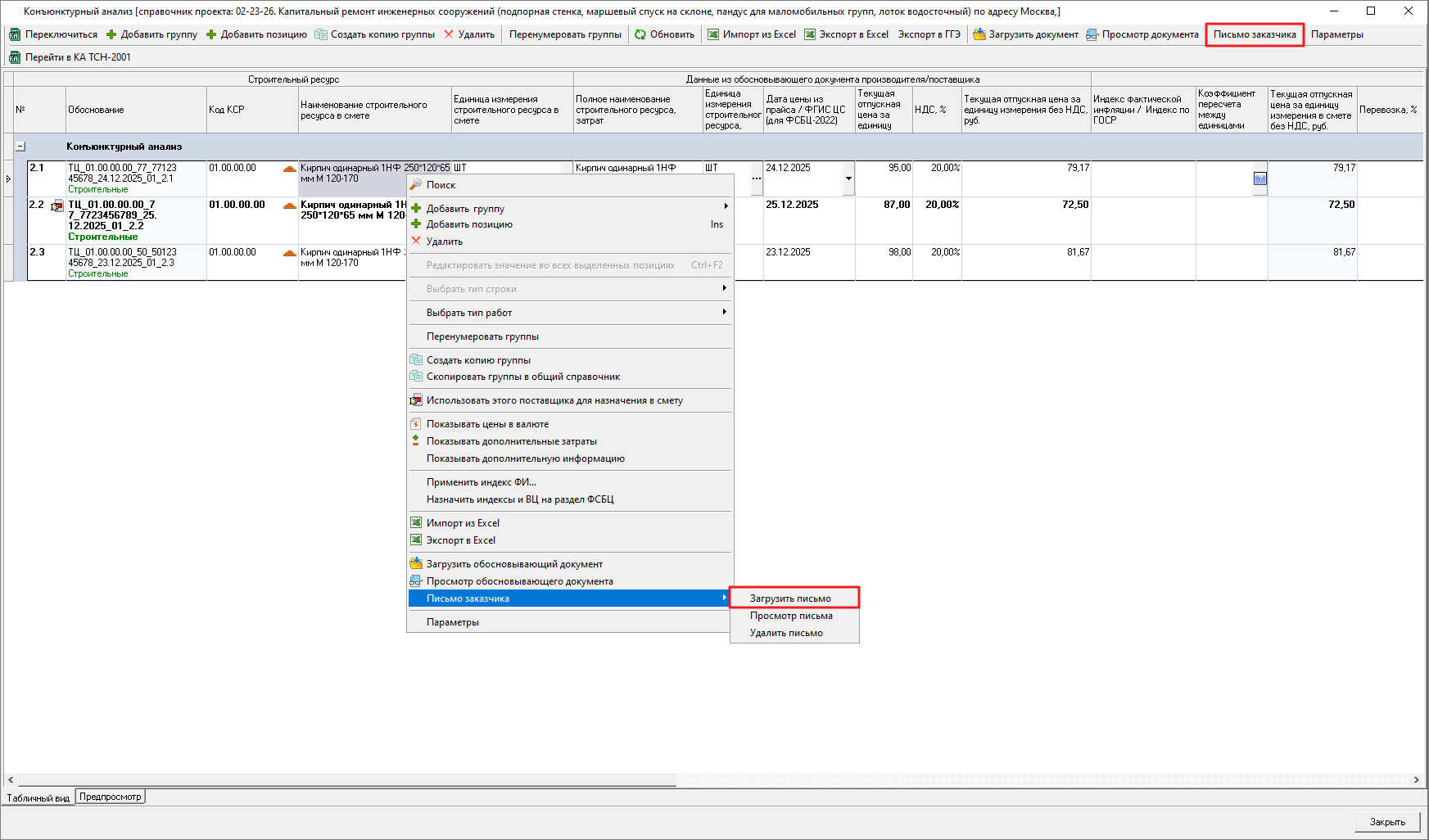Click the Create group copy toolbar icon

pos(321,34)
